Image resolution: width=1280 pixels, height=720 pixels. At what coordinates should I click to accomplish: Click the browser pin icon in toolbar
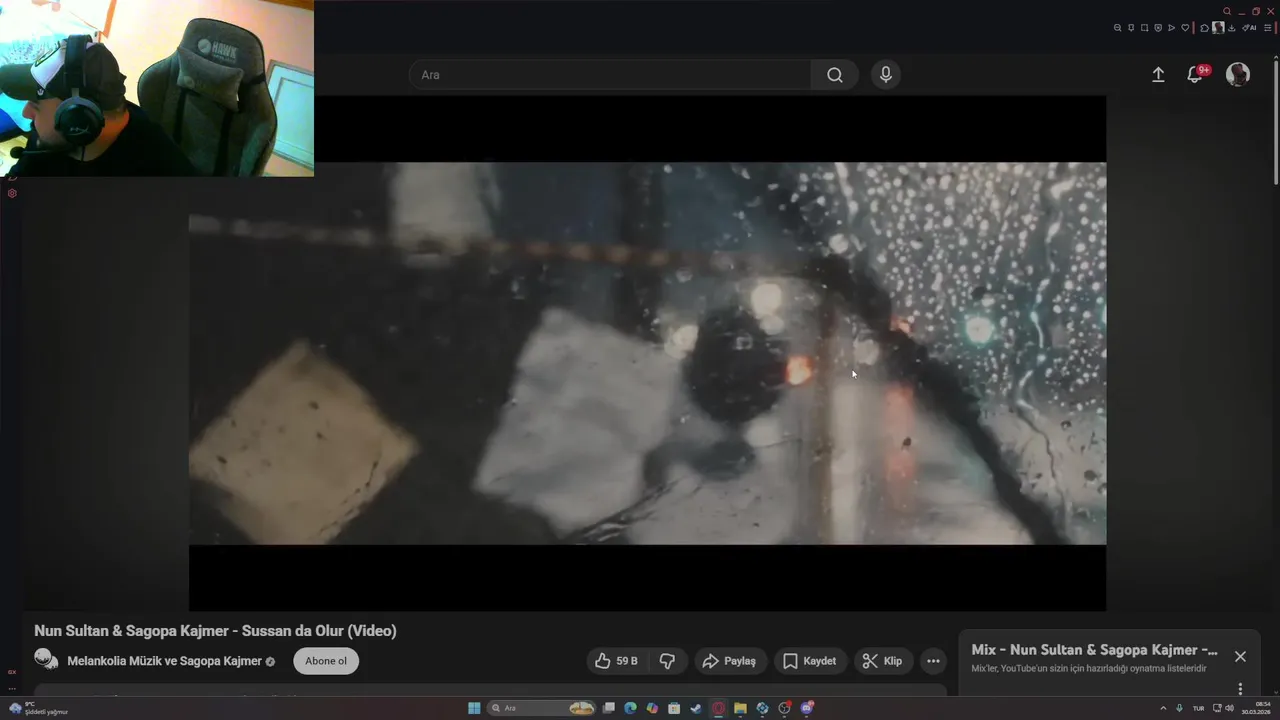click(1131, 28)
